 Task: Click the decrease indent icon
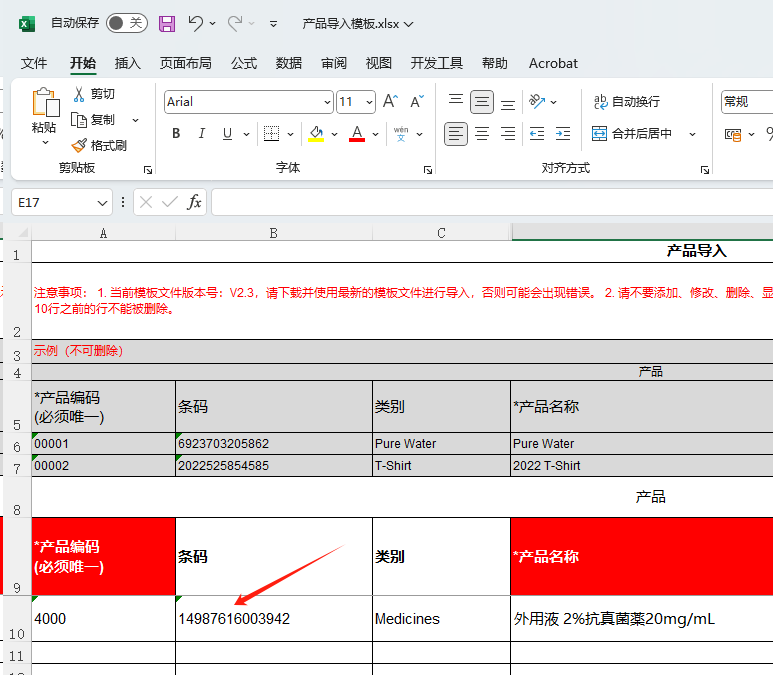click(x=537, y=134)
